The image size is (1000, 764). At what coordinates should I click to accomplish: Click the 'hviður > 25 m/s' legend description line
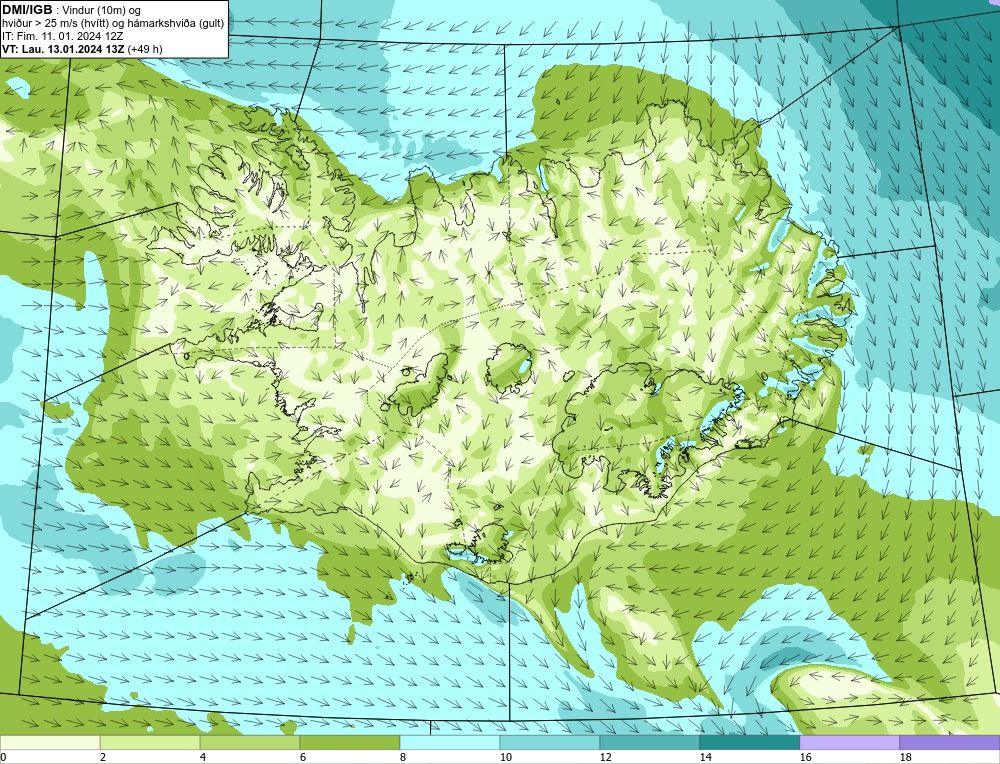pos(113,24)
